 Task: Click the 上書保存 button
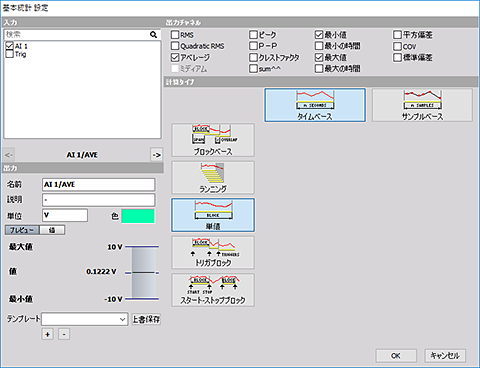pyautogui.click(x=146, y=319)
